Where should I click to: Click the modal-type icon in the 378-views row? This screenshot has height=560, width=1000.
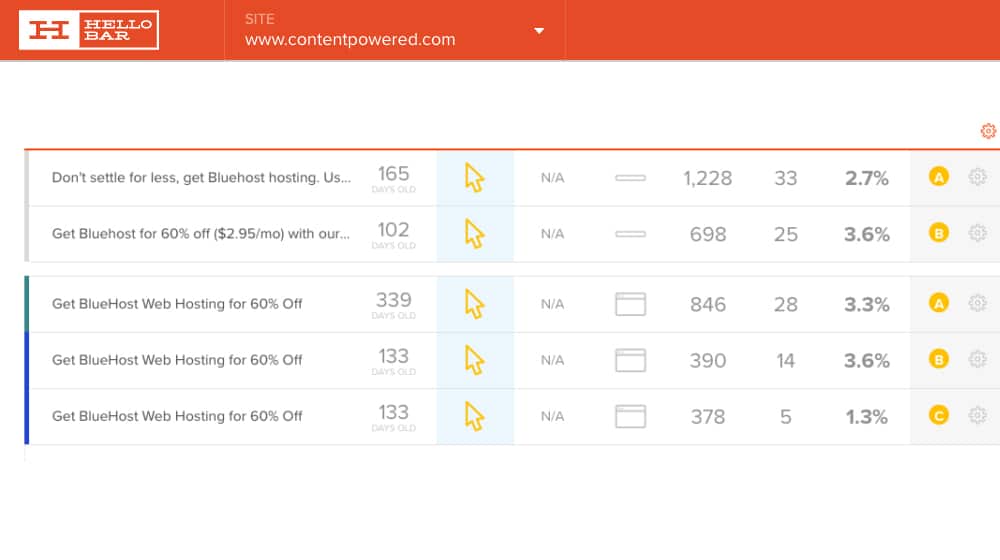[x=630, y=416]
